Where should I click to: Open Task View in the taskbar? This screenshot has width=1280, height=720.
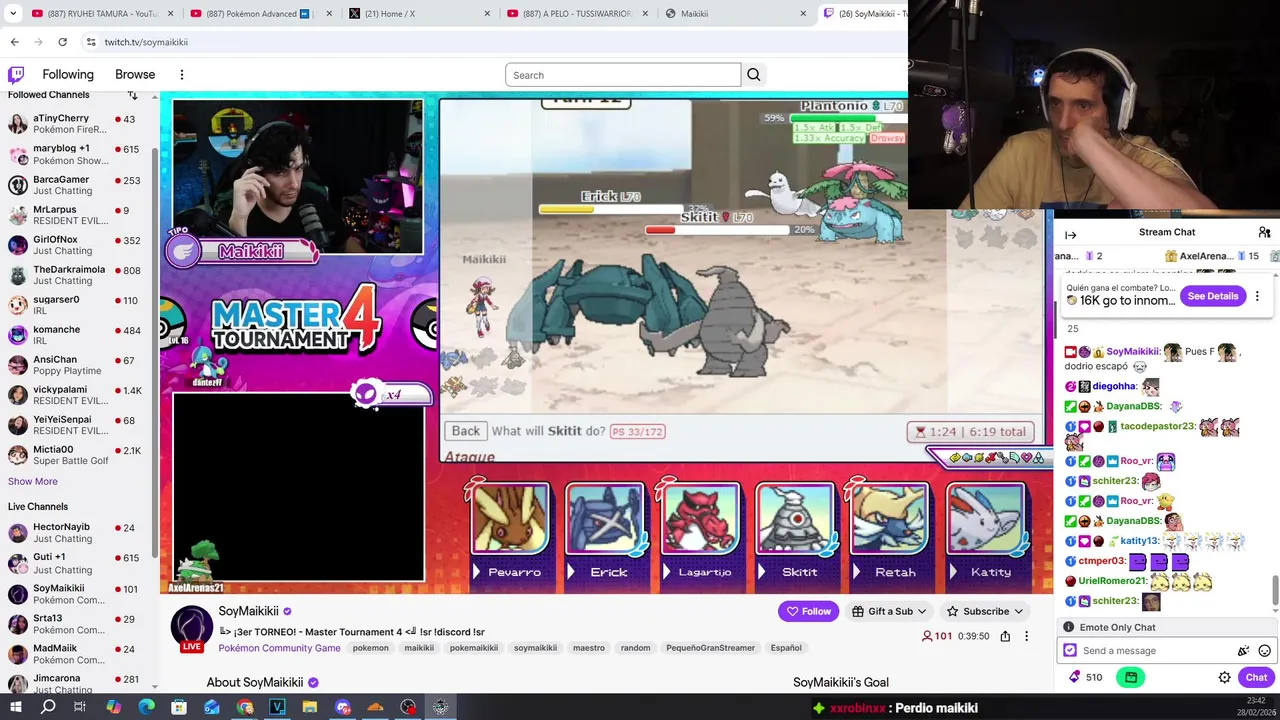(x=80, y=707)
